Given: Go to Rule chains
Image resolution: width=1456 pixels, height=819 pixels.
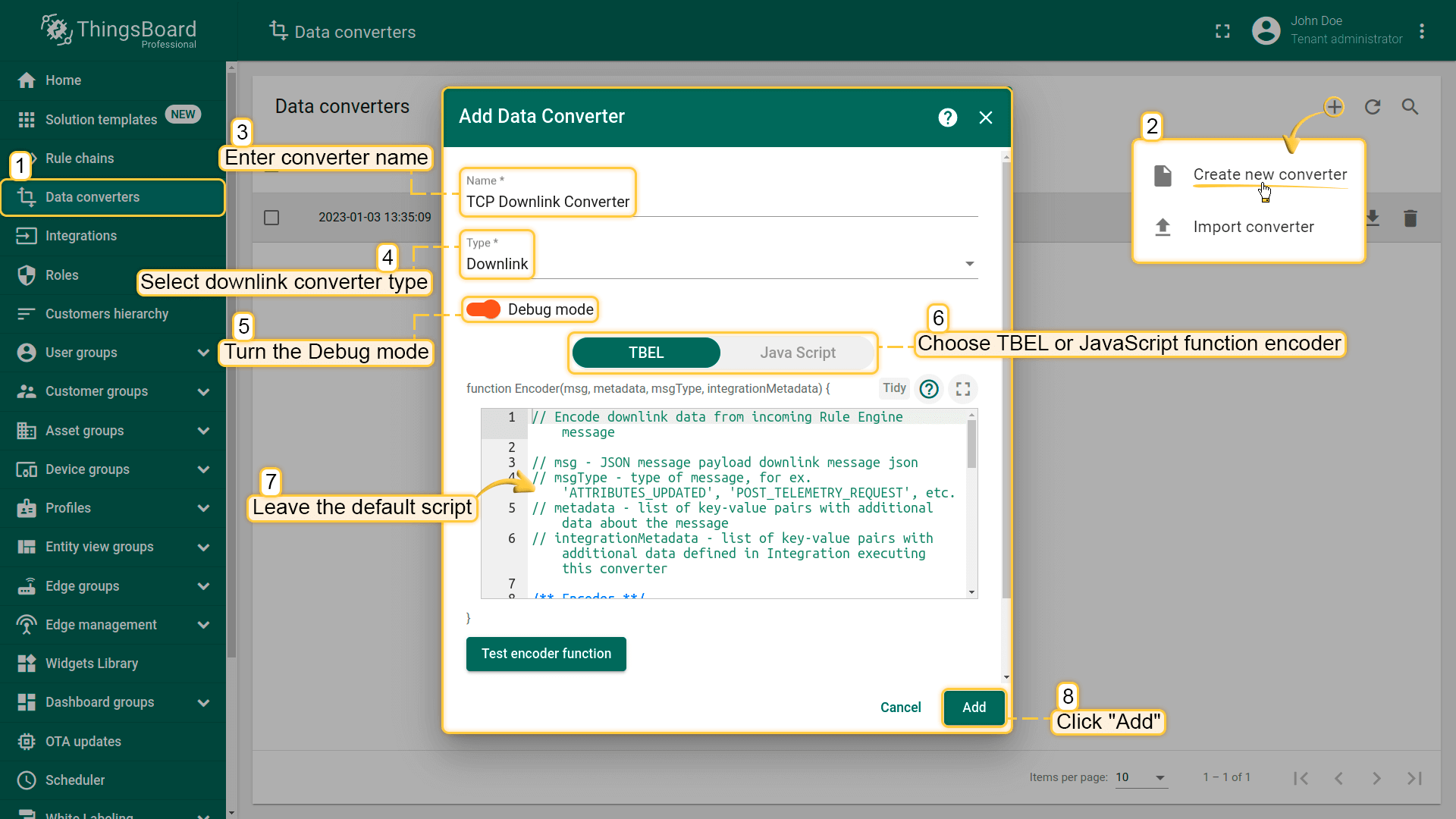Looking at the screenshot, I should tap(113, 158).
